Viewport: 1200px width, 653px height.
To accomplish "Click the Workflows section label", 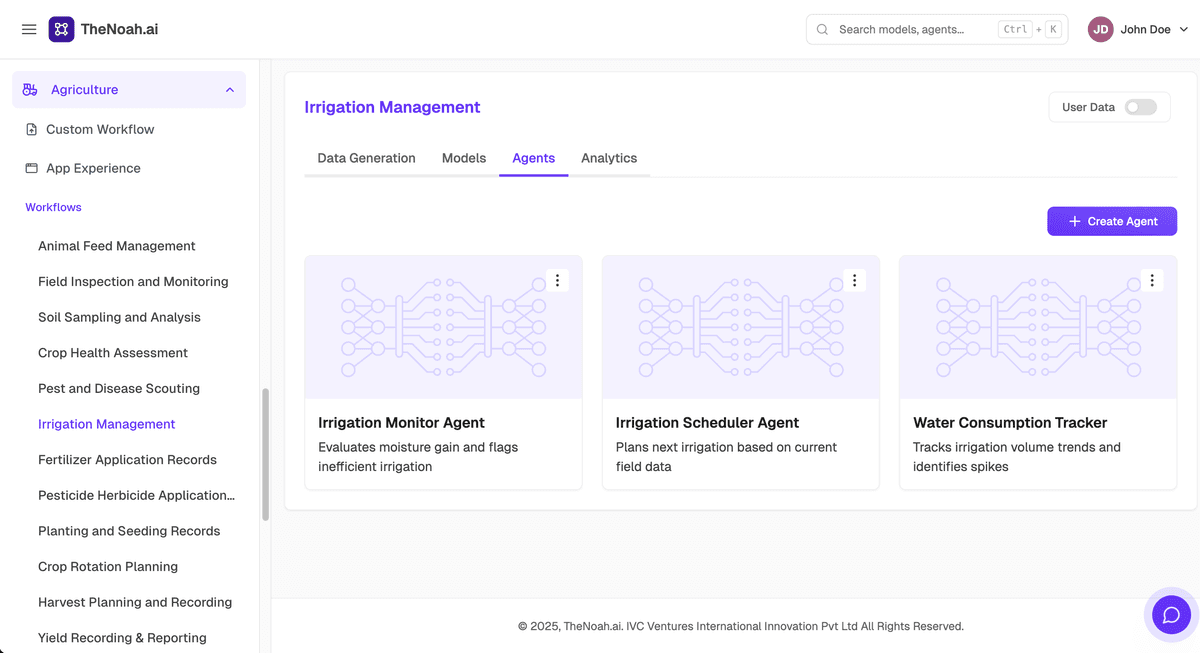I will pos(53,208).
